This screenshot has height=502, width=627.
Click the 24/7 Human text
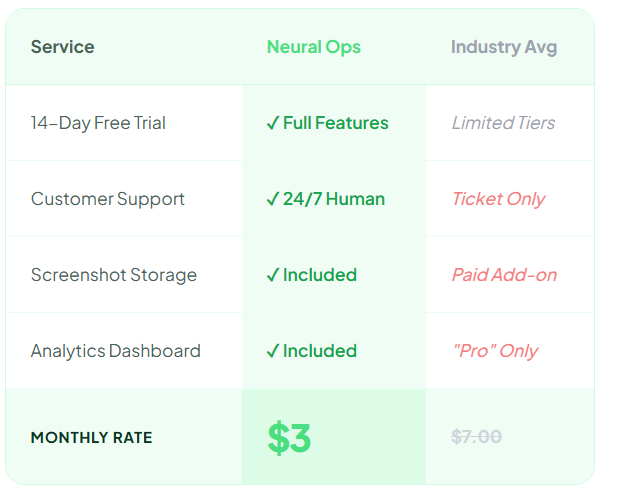pyautogui.click(x=334, y=199)
